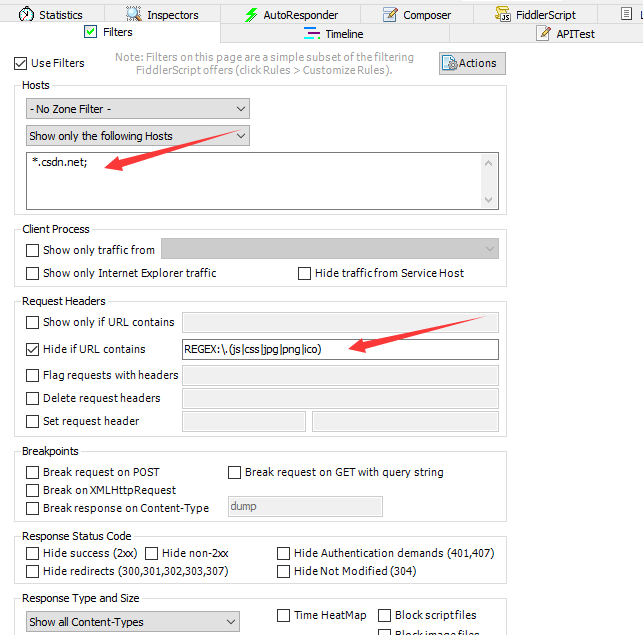Enable Break response on Content-Type
Screen dimensions: 643x635
point(32,509)
